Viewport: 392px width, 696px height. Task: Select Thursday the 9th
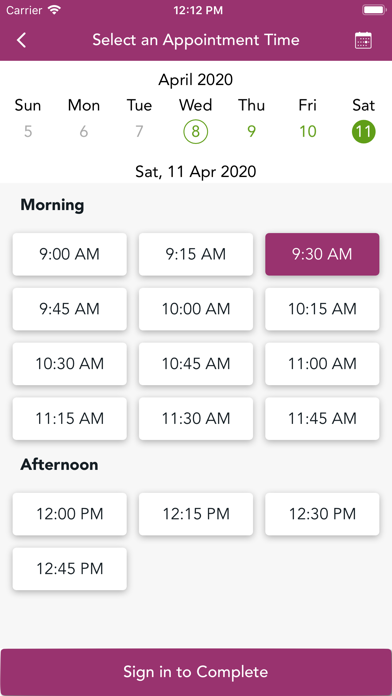[252, 132]
